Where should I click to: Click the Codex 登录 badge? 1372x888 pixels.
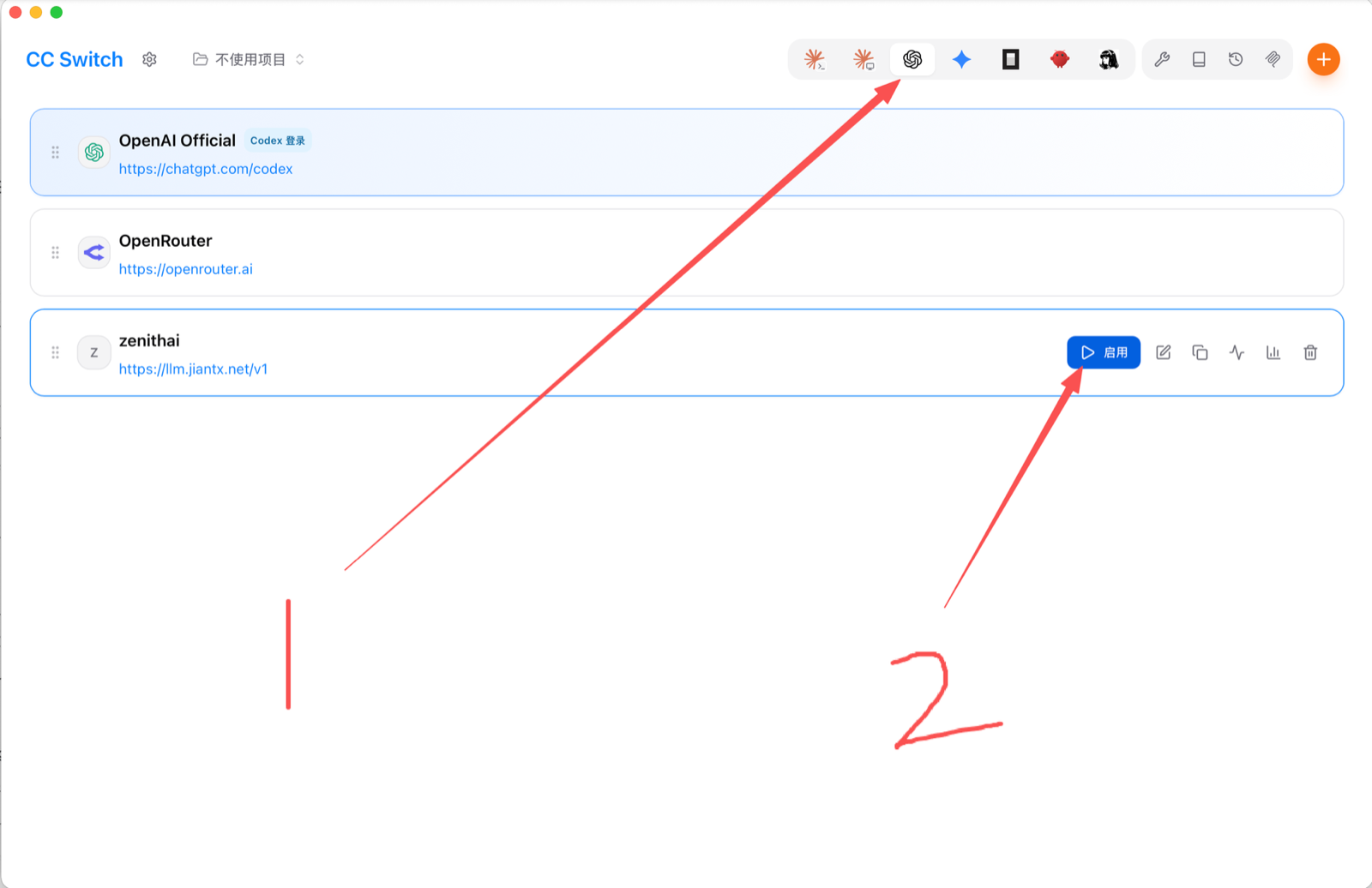pyautogui.click(x=278, y=141)
